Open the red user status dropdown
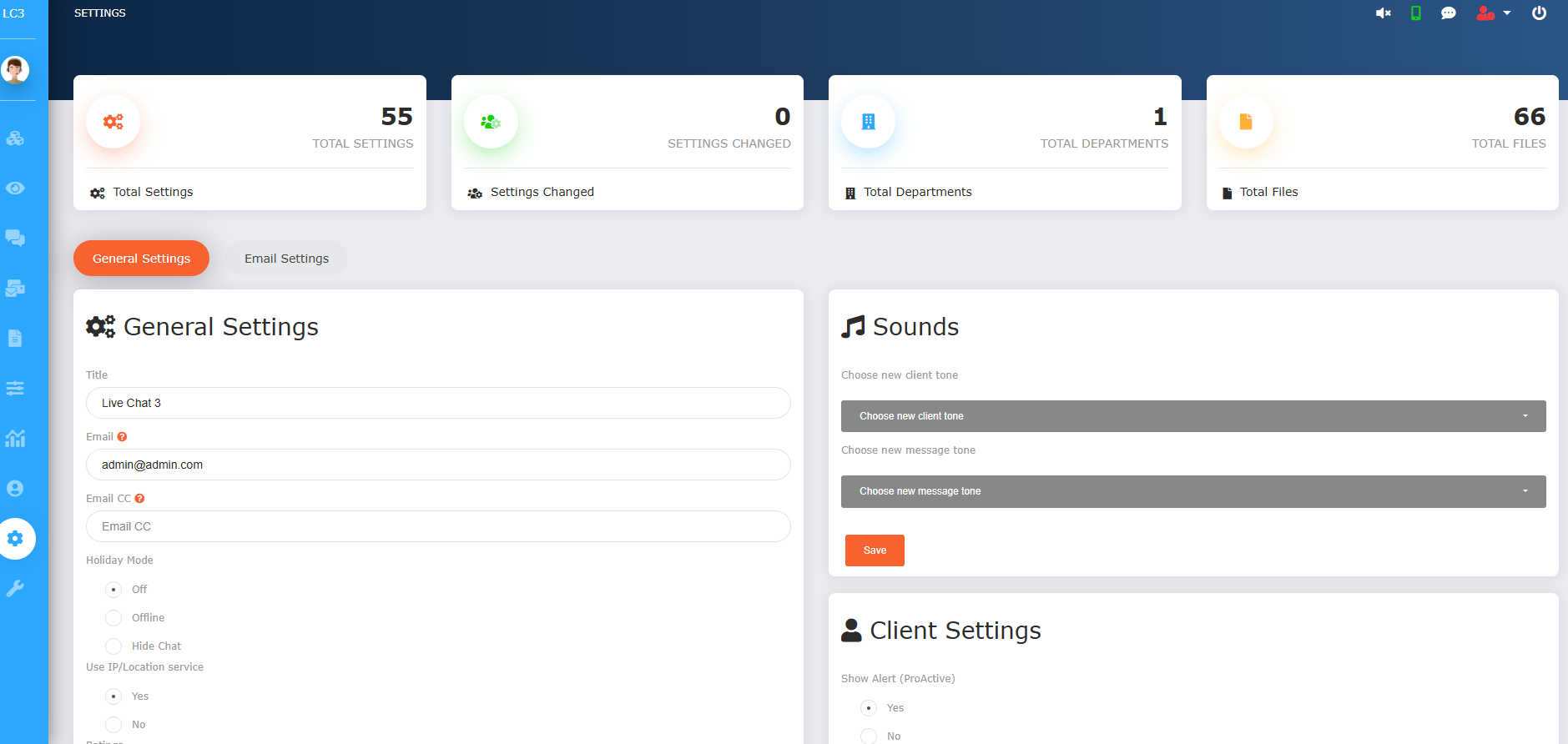Screen dimensions: 1568x744 click(1493, 13)
